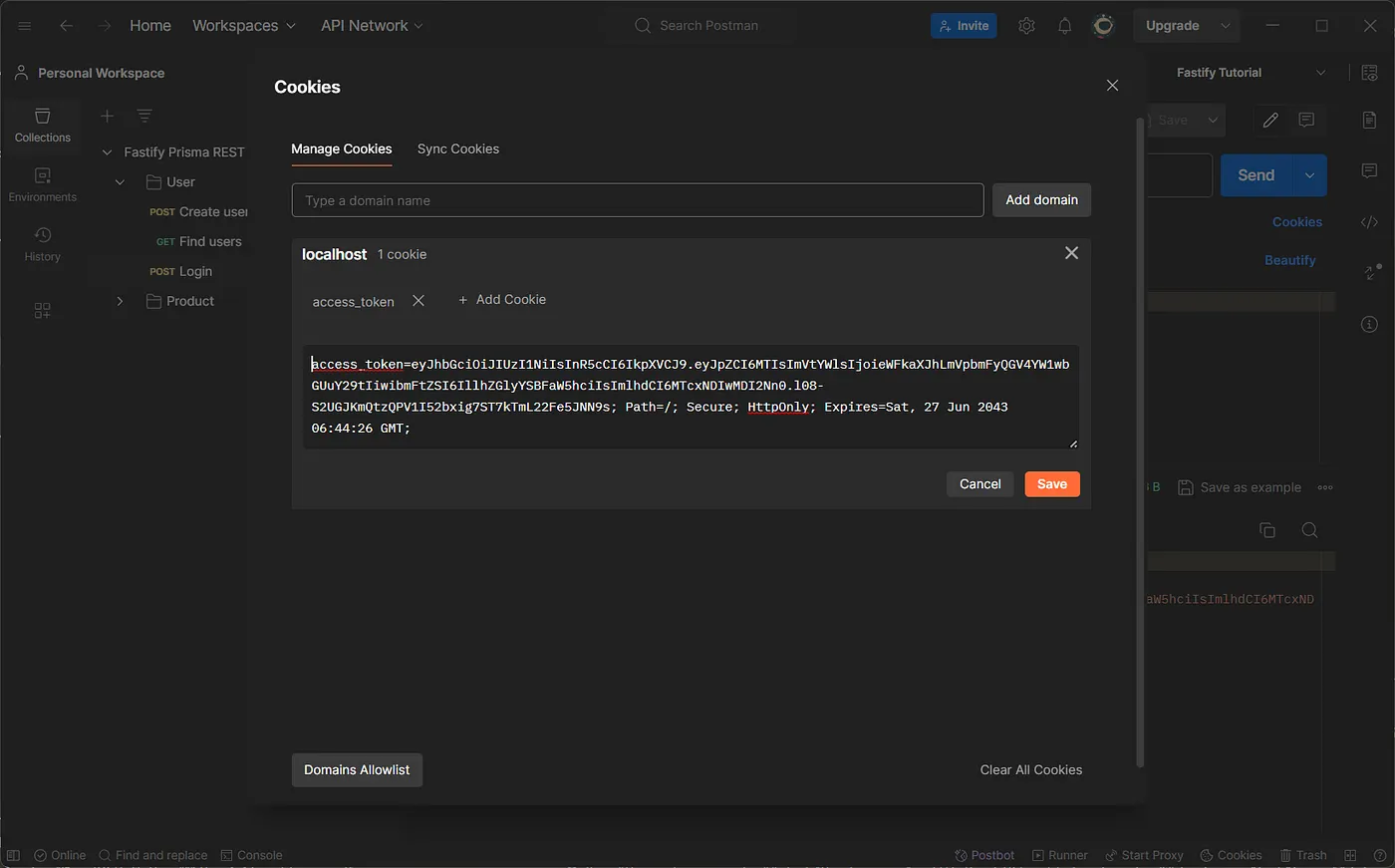Open the Collections sidebar panel

[x=42, y=126]
